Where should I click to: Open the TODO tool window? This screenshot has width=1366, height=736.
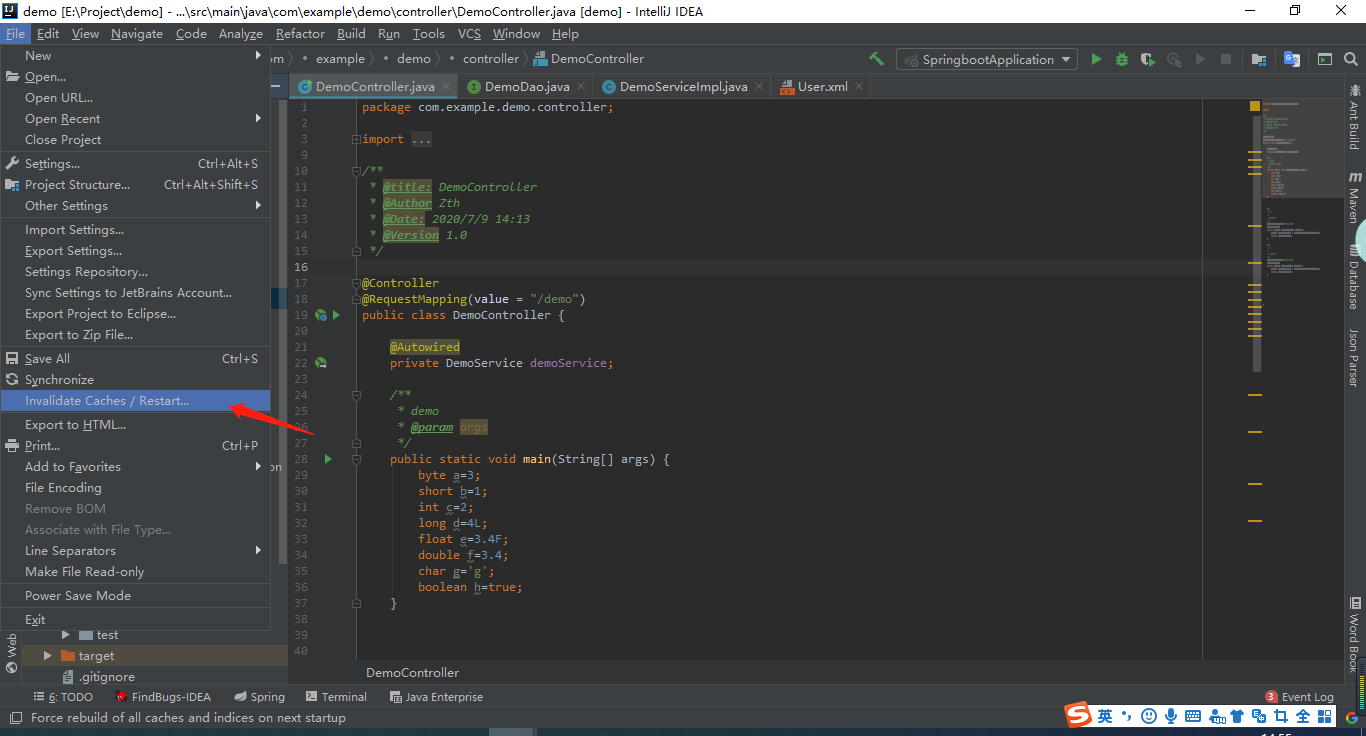(x=63, y=697)
